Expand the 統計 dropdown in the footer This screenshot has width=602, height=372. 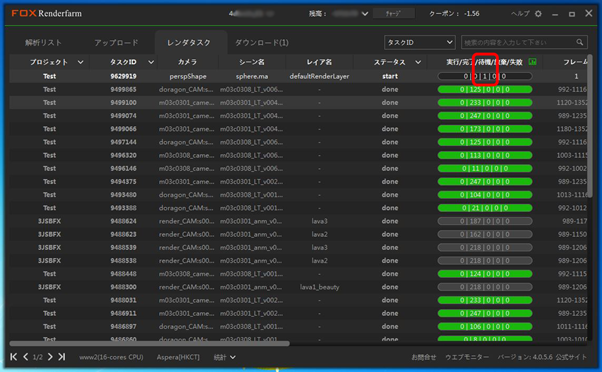pos(225,357)
